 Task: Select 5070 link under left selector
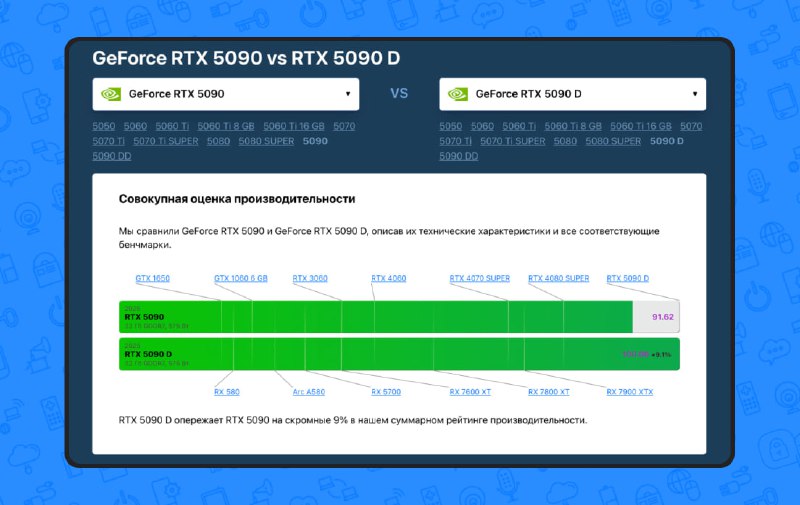click(x=344, y=126)
